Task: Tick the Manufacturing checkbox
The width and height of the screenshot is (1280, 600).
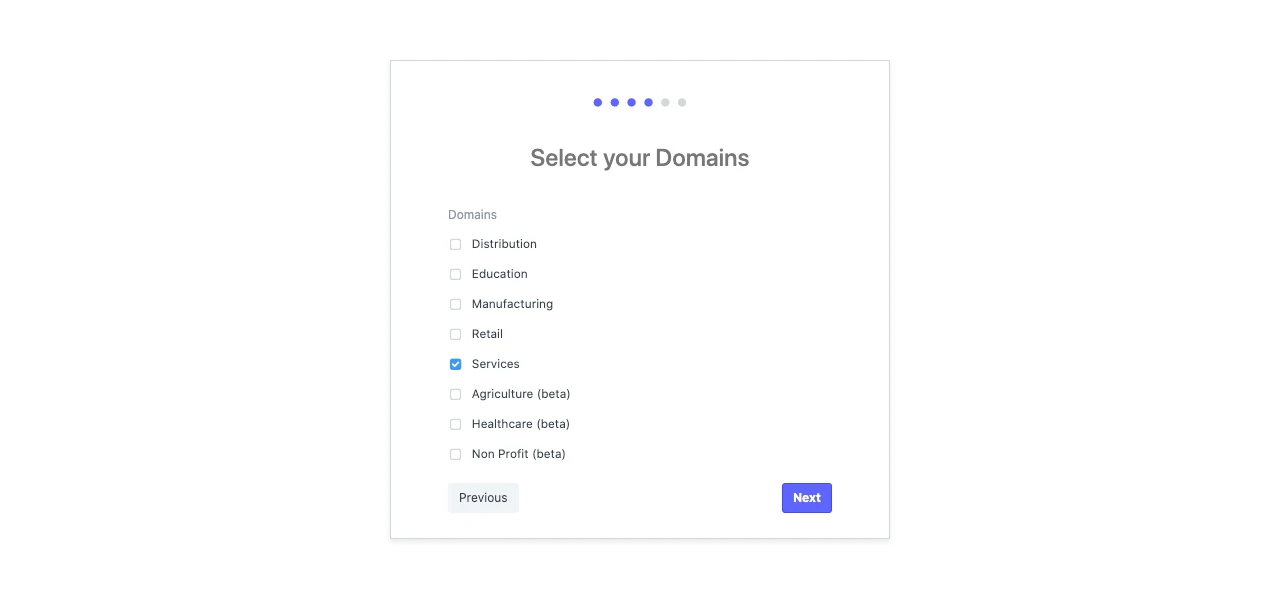Action: click(455, 304)
